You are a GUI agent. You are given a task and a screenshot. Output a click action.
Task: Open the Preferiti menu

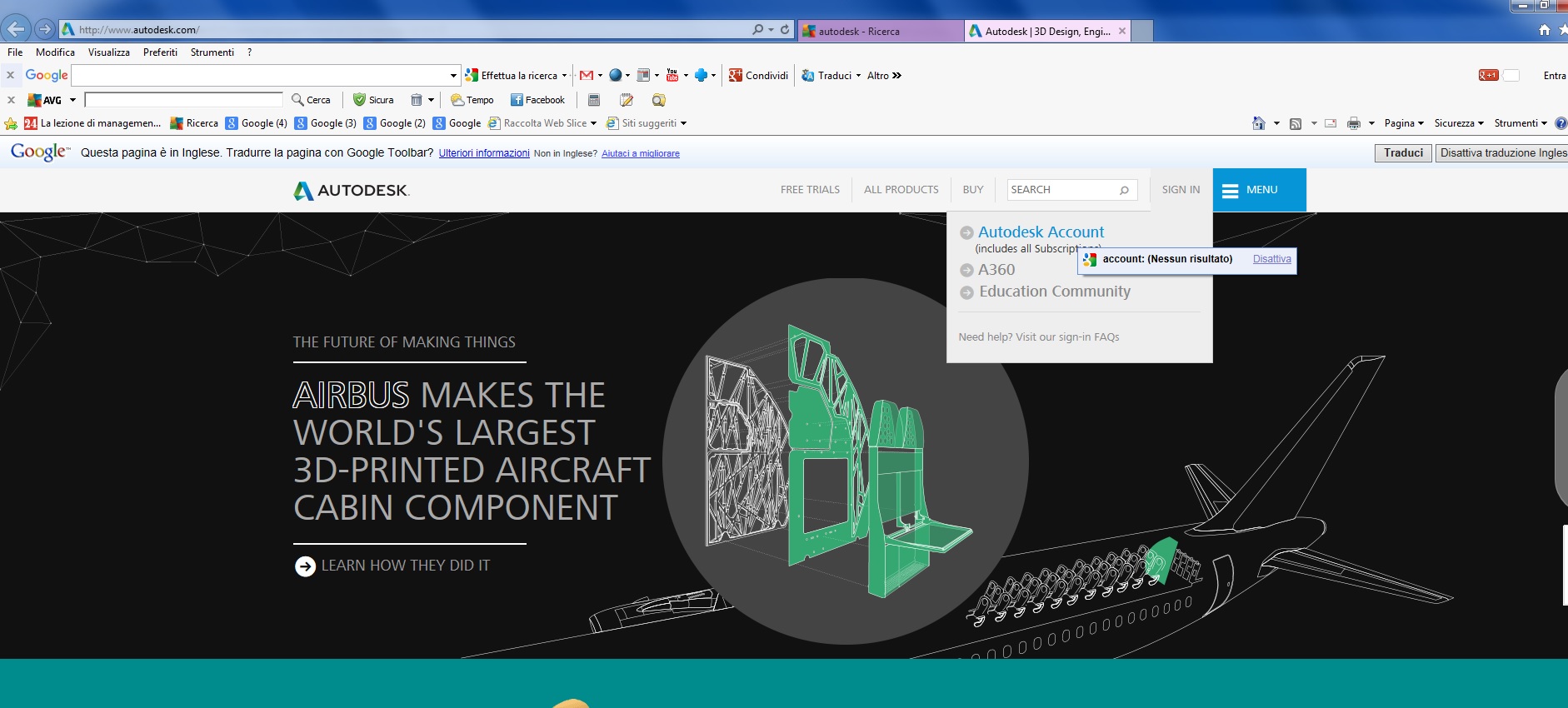click(x=160, y=52)
